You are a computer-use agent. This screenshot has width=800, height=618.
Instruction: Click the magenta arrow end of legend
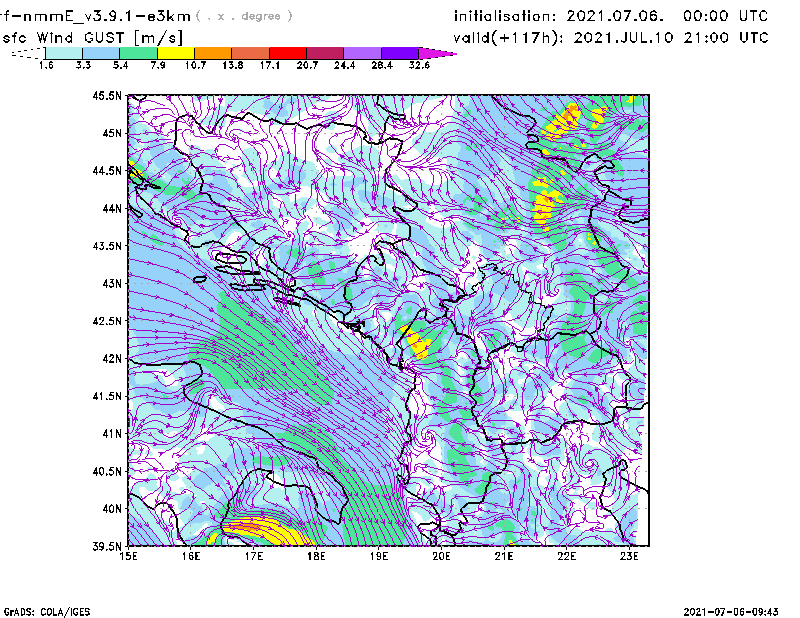pyautogui.click(x=437, y=53)
